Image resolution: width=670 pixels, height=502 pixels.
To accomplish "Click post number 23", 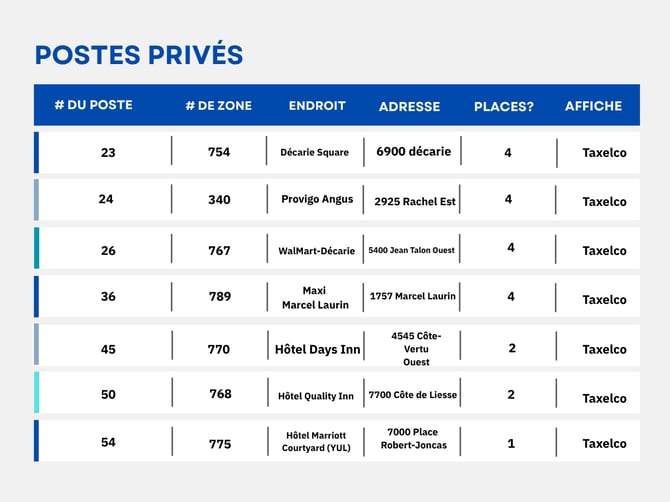I will [x=108, y=153].
